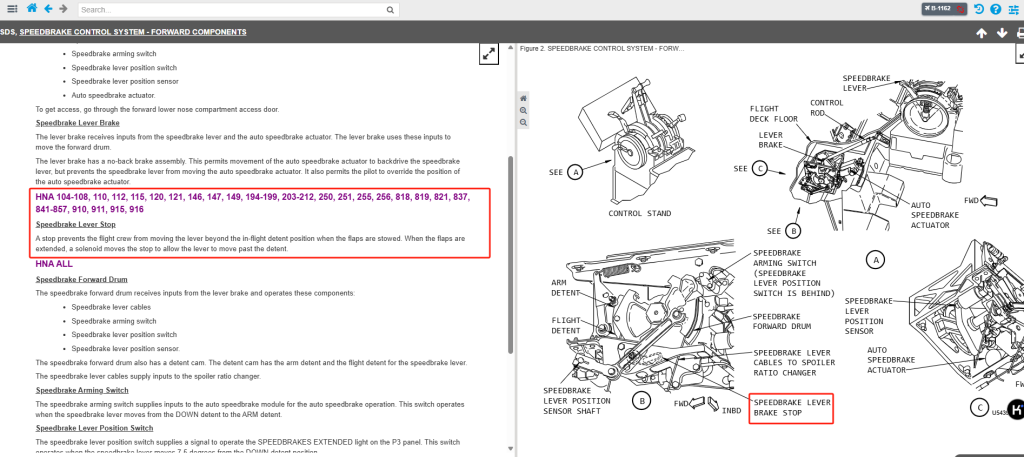Image resolution: width=1024 pixels, height=457 pixels.
Task: Open SPEEDBRAKE CONTROL SYSTEM - FORWARD COMPONENTS title link
Action: pos(133,32)
